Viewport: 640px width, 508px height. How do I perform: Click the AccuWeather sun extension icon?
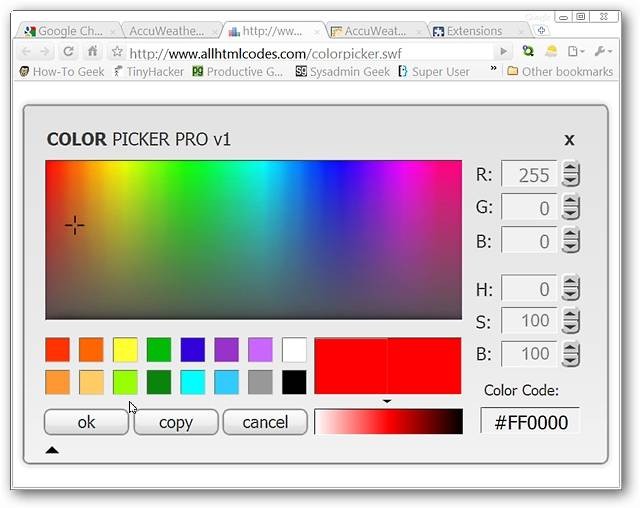551,51
